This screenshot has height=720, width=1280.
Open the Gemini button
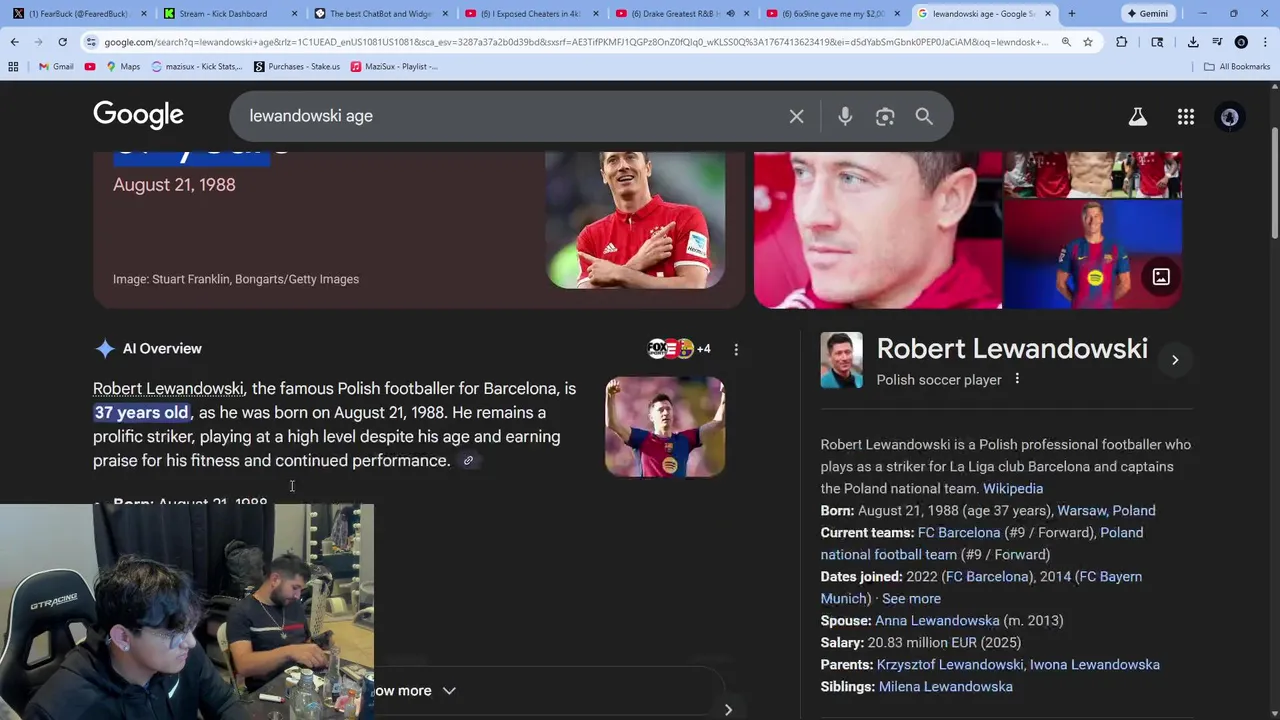click(x=1147, y=13)
